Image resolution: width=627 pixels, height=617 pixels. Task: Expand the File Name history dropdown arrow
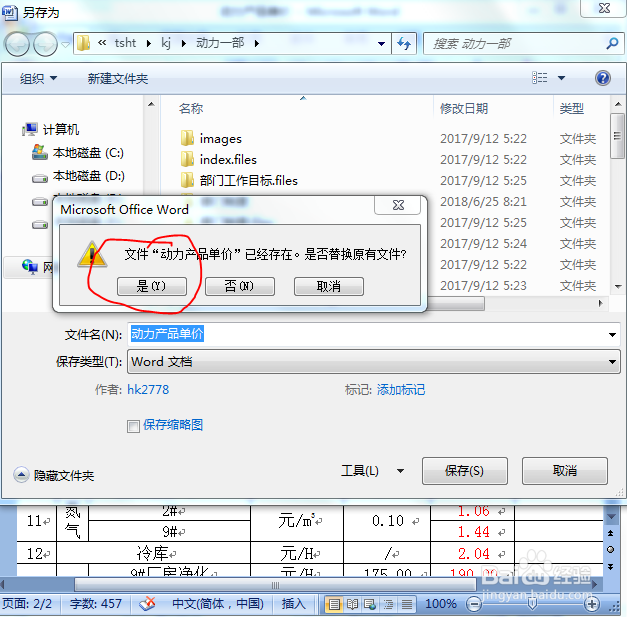coord(612,334)
